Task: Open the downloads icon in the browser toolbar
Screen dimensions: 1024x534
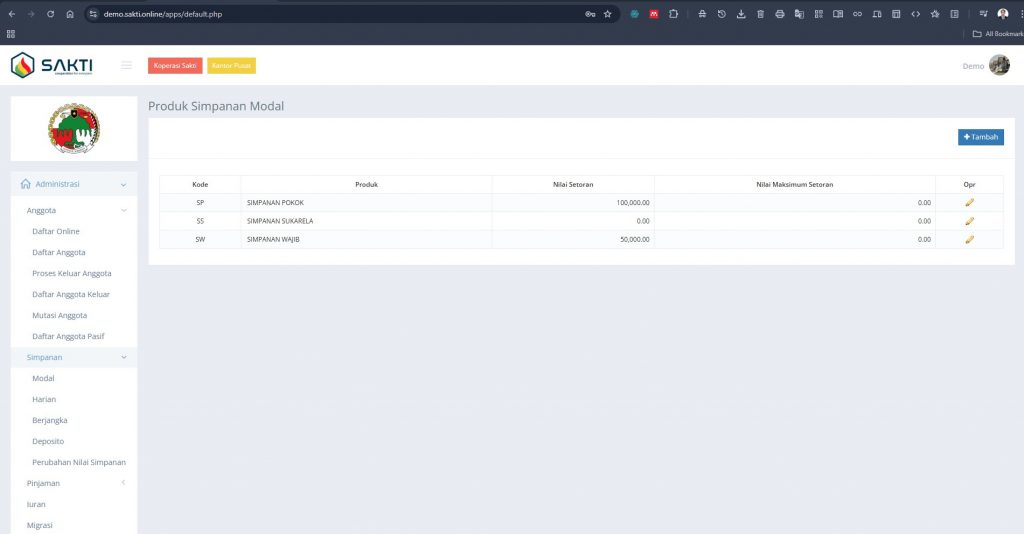Action: click(x=741, y=14)
